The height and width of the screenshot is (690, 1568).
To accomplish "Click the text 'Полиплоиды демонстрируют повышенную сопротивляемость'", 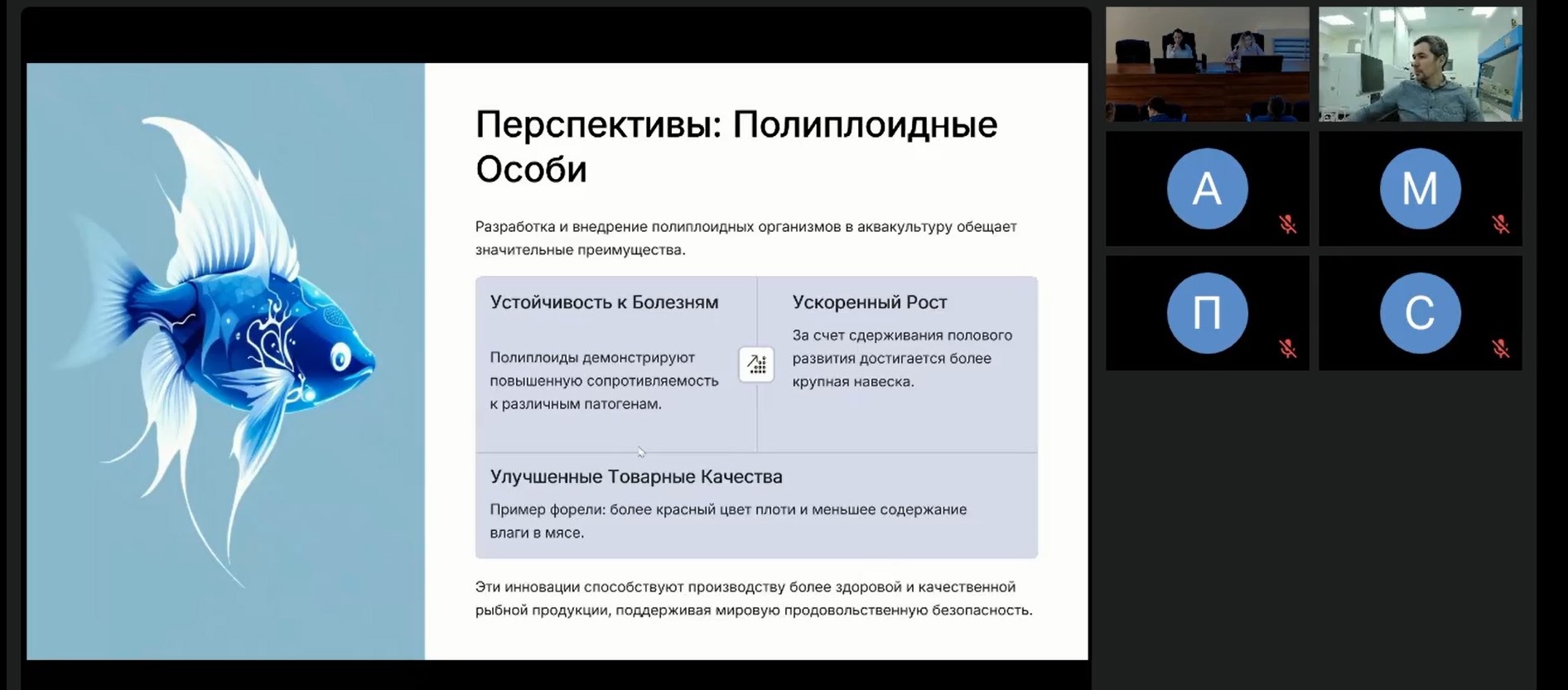I will [x=604, y=369].
